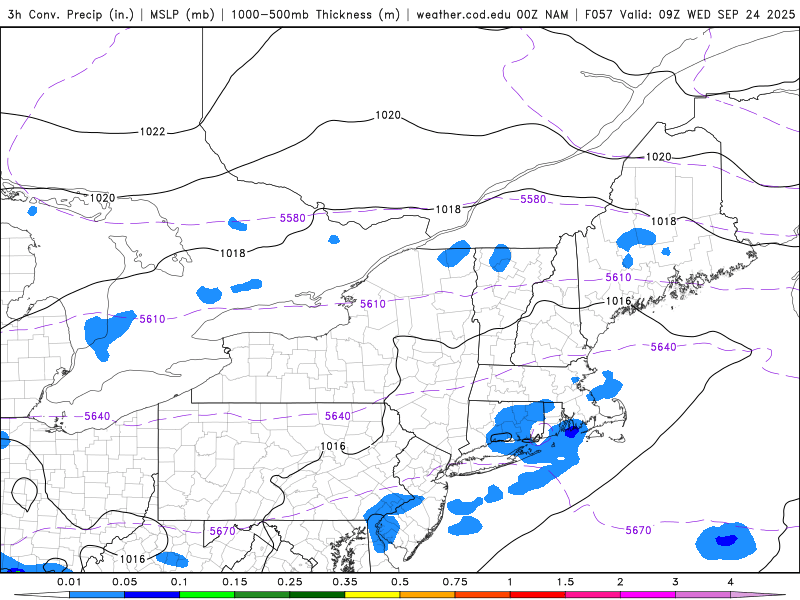The image size is (800, 600).
Task: Click the '5580' thickness label in Quebec
Action: click(533, 199)
